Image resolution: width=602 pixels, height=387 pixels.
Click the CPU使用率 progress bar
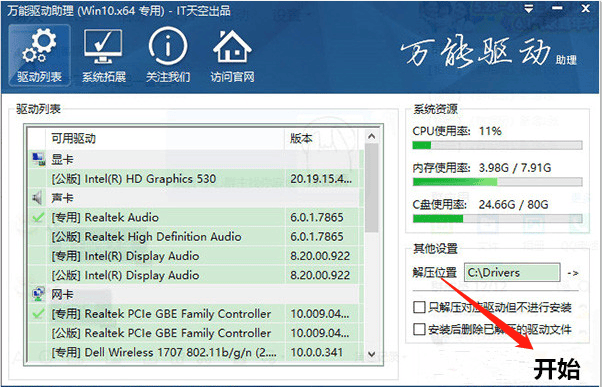coord(497,146)
